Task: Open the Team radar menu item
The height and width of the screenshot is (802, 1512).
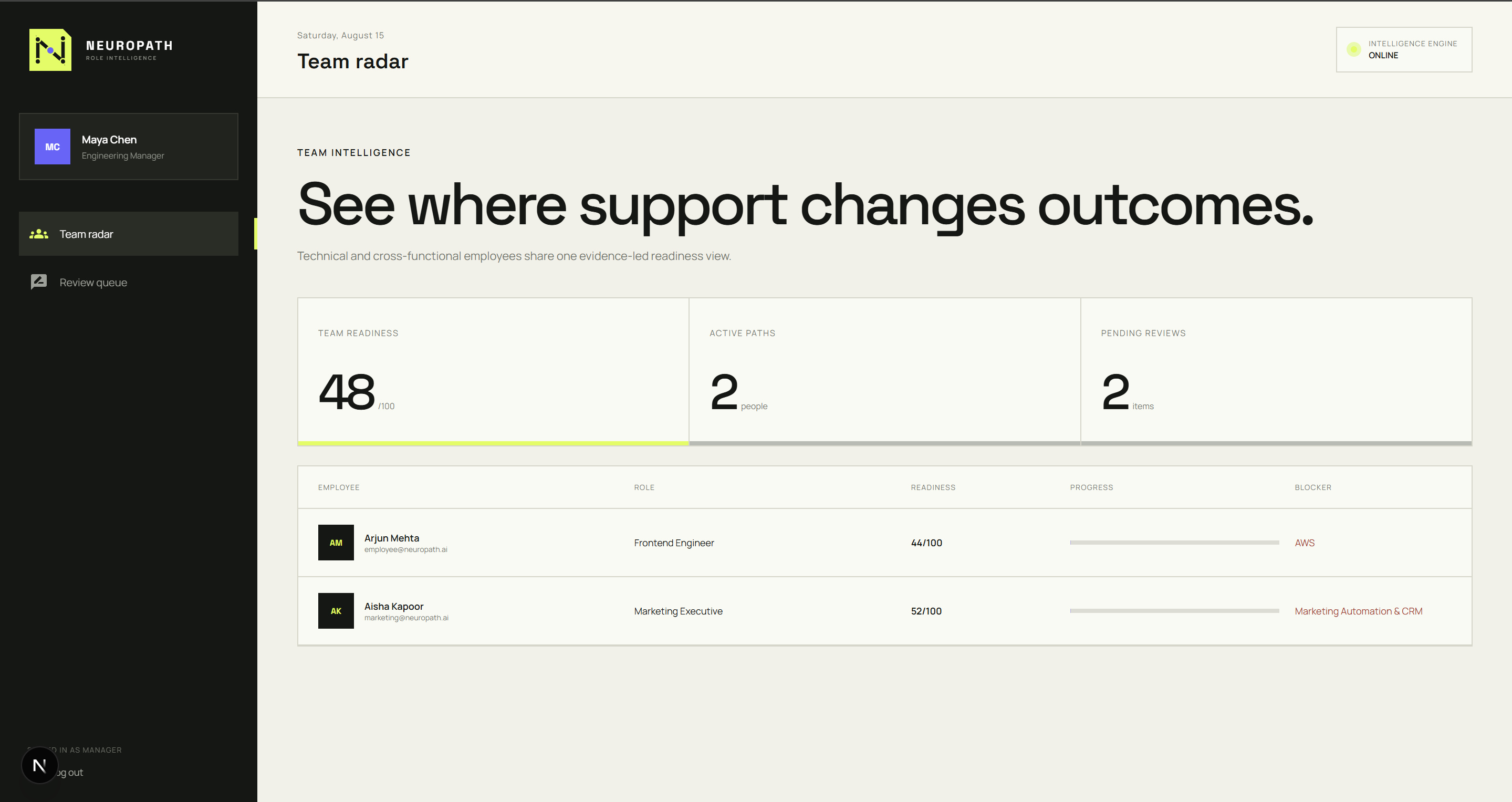Action: pyautogui.click(x=129, y=234)
